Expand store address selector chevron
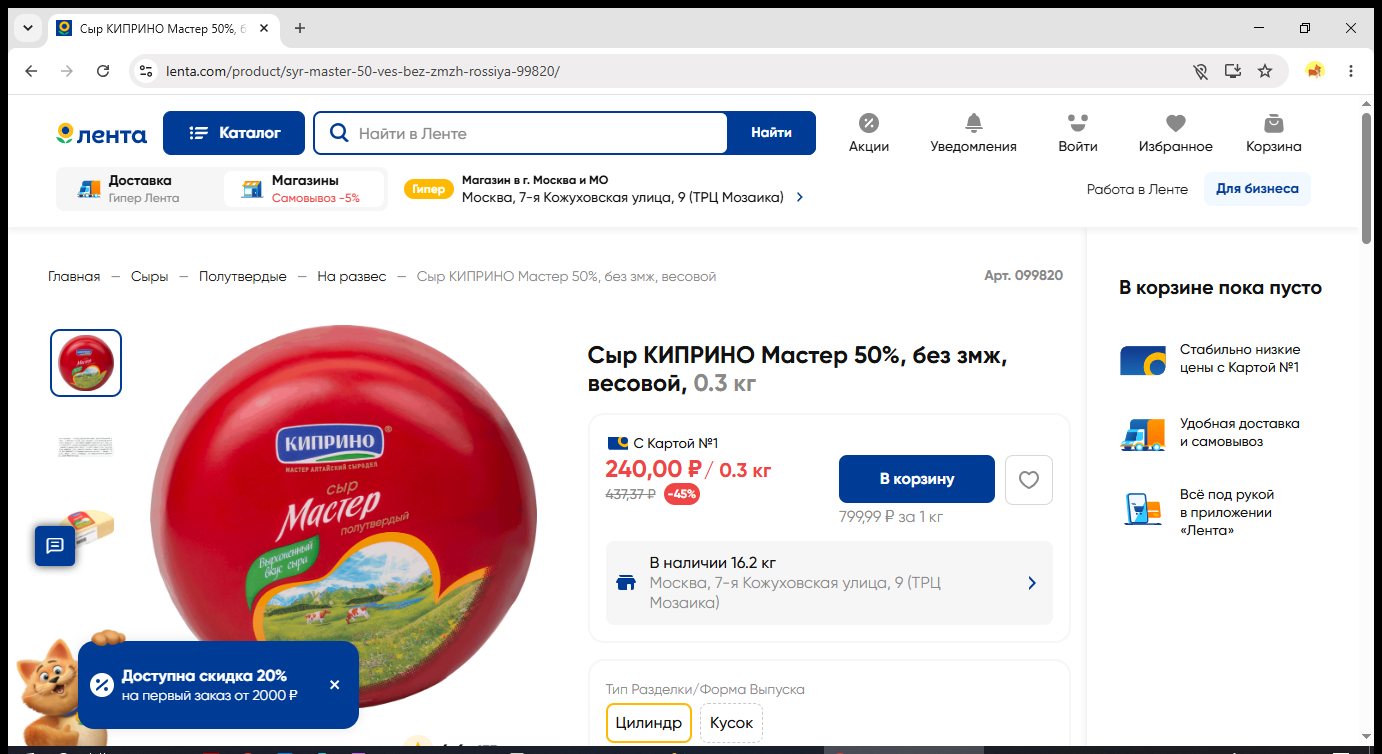Screen dimensions: 1382x754 tap(799, 198)
